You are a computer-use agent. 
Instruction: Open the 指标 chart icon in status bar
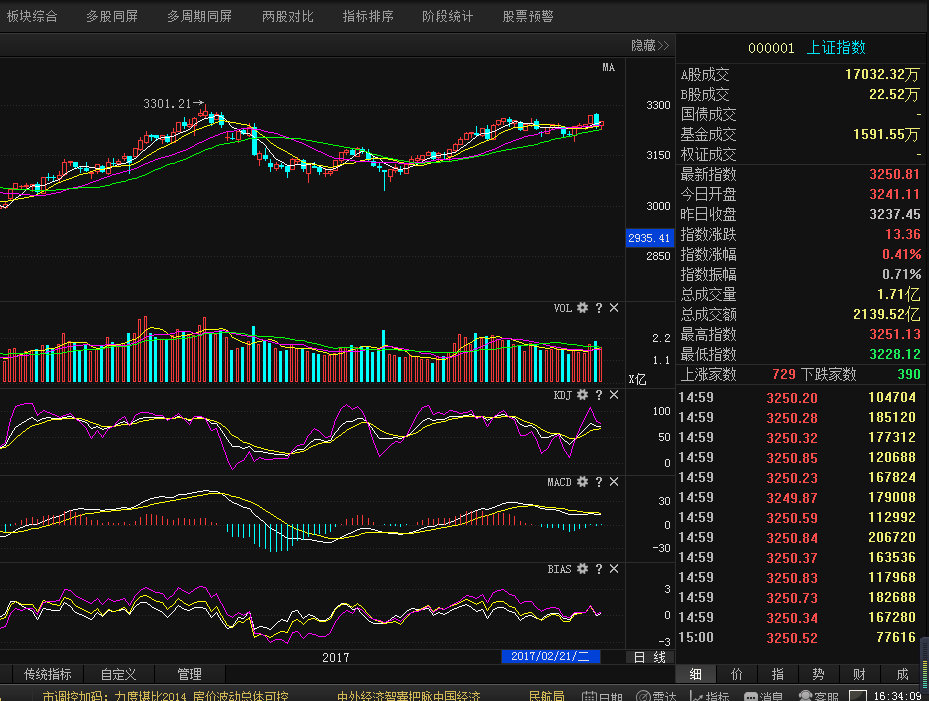[x=710, y=696]
